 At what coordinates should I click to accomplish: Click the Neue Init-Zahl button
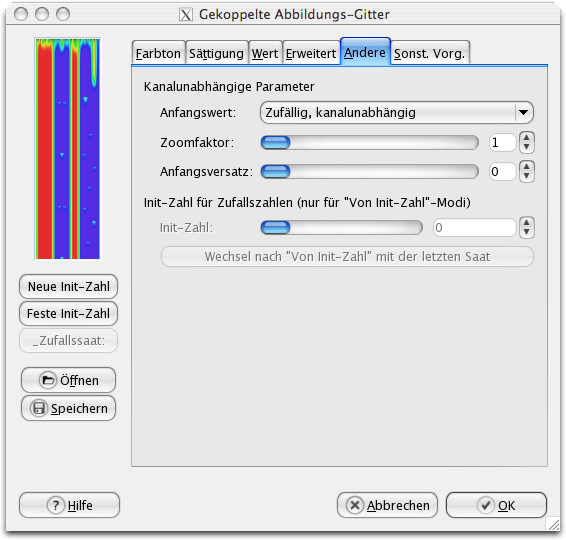(69, 286)
